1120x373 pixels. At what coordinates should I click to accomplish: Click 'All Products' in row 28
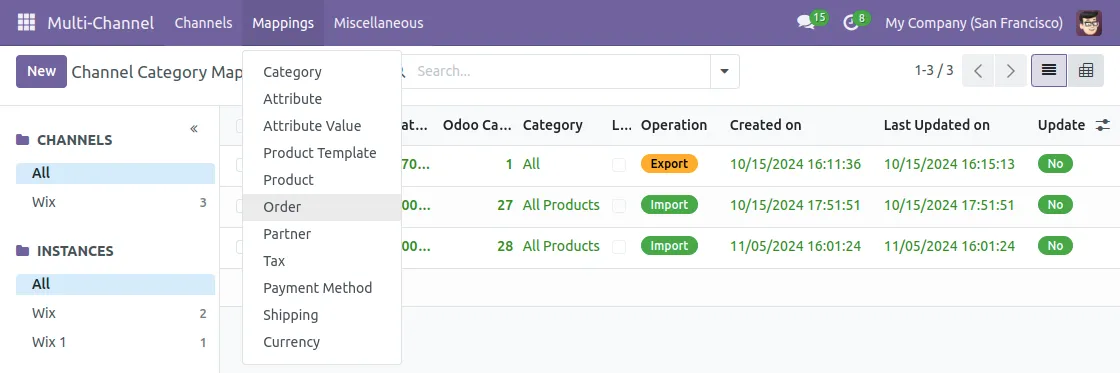[561, 246]
